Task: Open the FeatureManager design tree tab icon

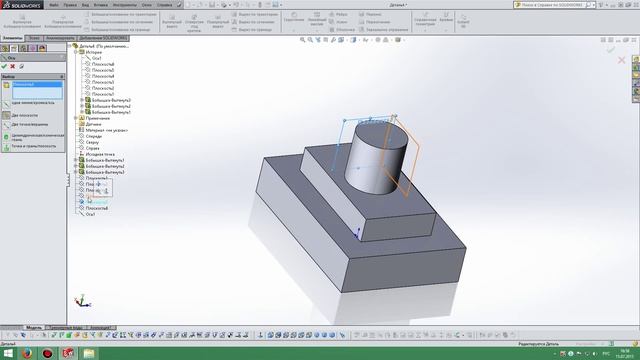Action: (x=5, y=48)
